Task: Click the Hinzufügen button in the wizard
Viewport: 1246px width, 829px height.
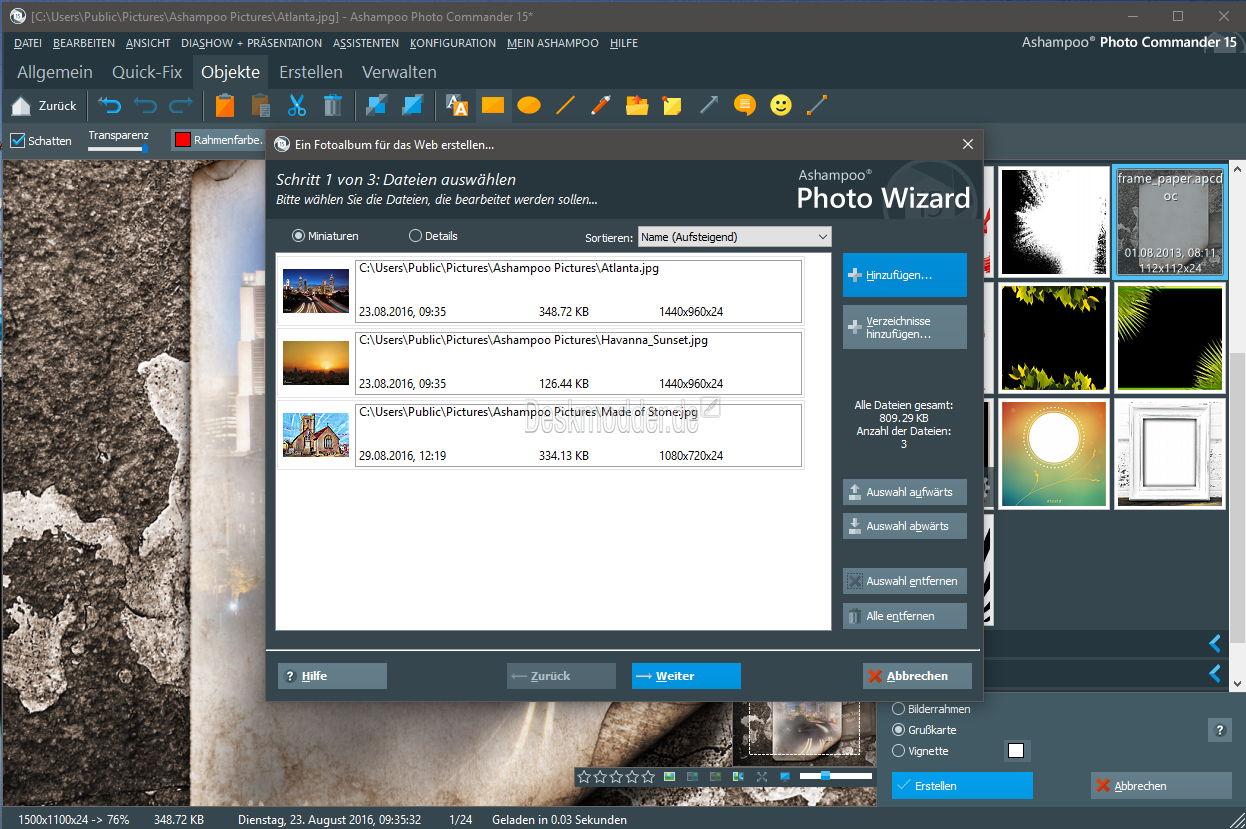Action: (x=905, y=275)
